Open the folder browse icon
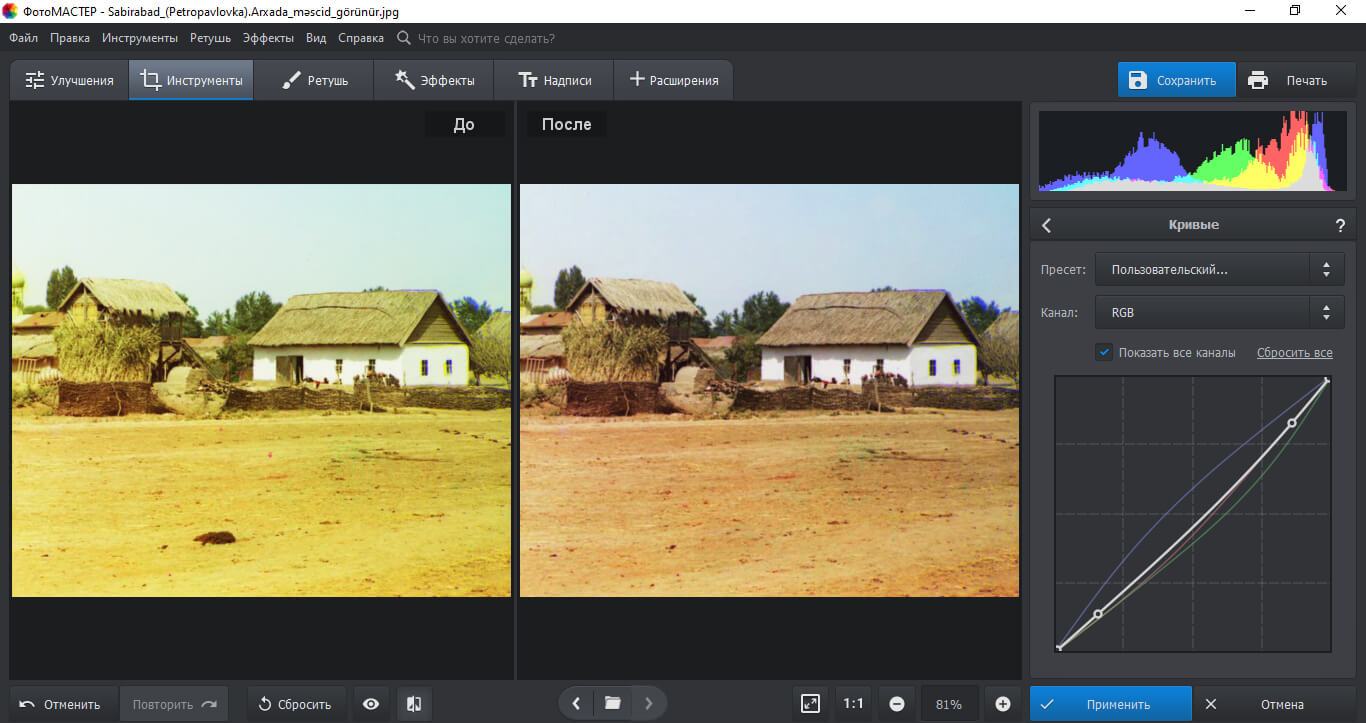The height and width of the screenshot is (723, 1366). pos(613,703)
